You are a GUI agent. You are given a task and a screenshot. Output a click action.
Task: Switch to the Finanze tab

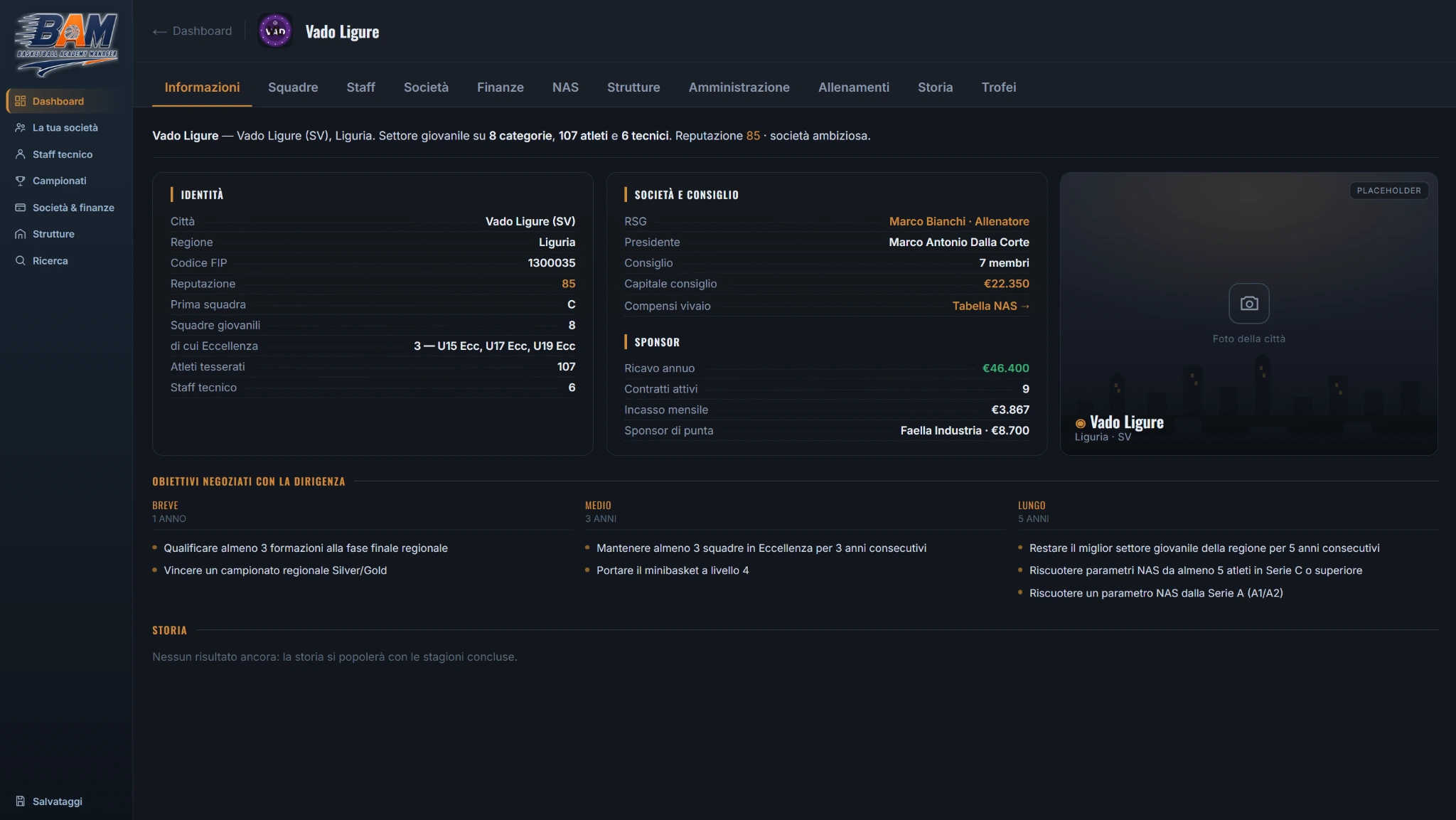(x=500, y=87)
